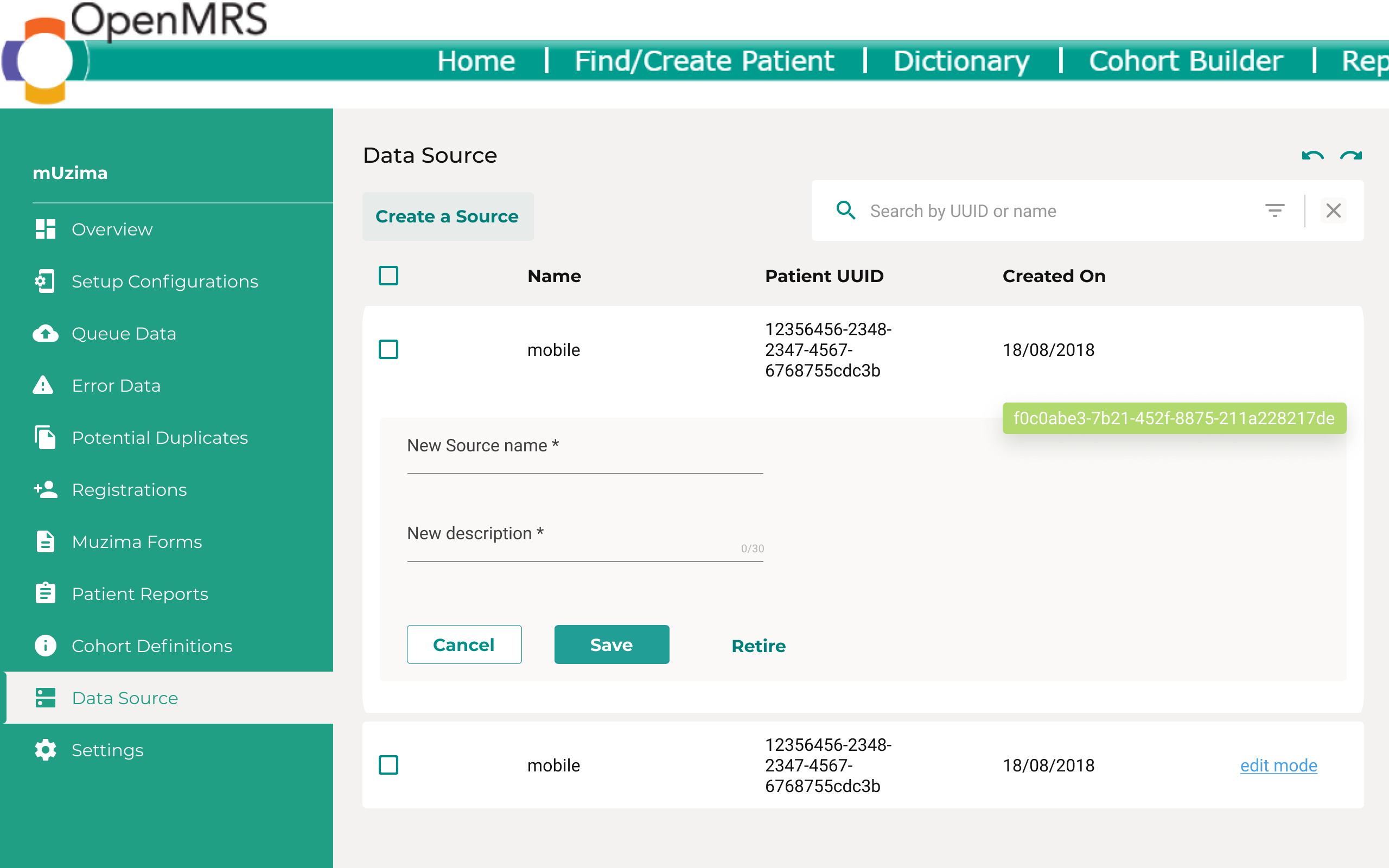Click the Potential Duplicates copy icon

tap(46, 437)
